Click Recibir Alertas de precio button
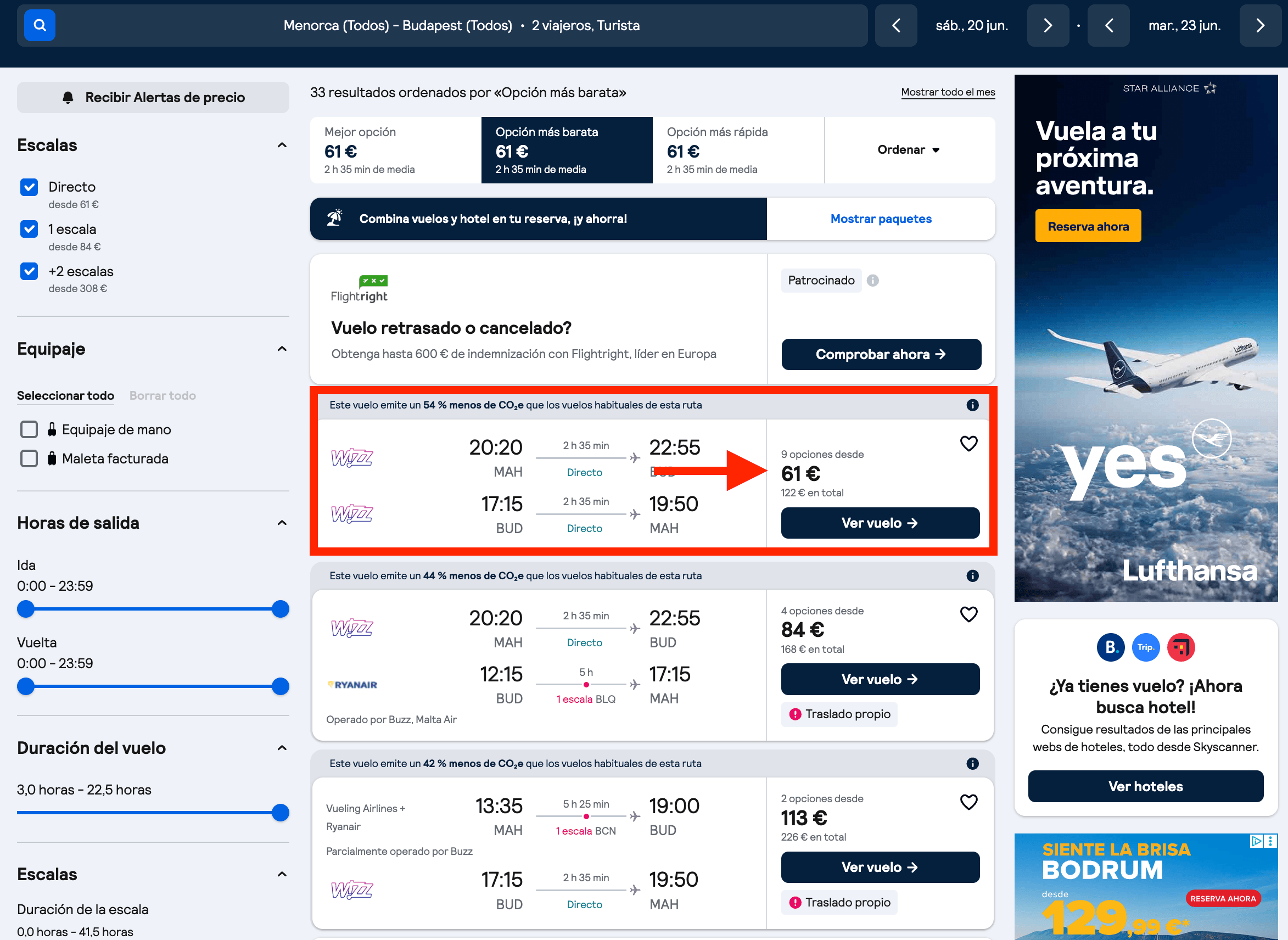Screen dimensions: 1288x940 click(x=153, y=97)
